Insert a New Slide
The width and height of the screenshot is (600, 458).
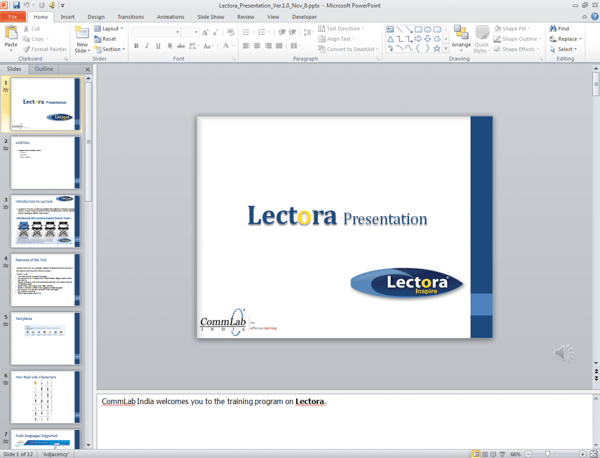point(82,39)
